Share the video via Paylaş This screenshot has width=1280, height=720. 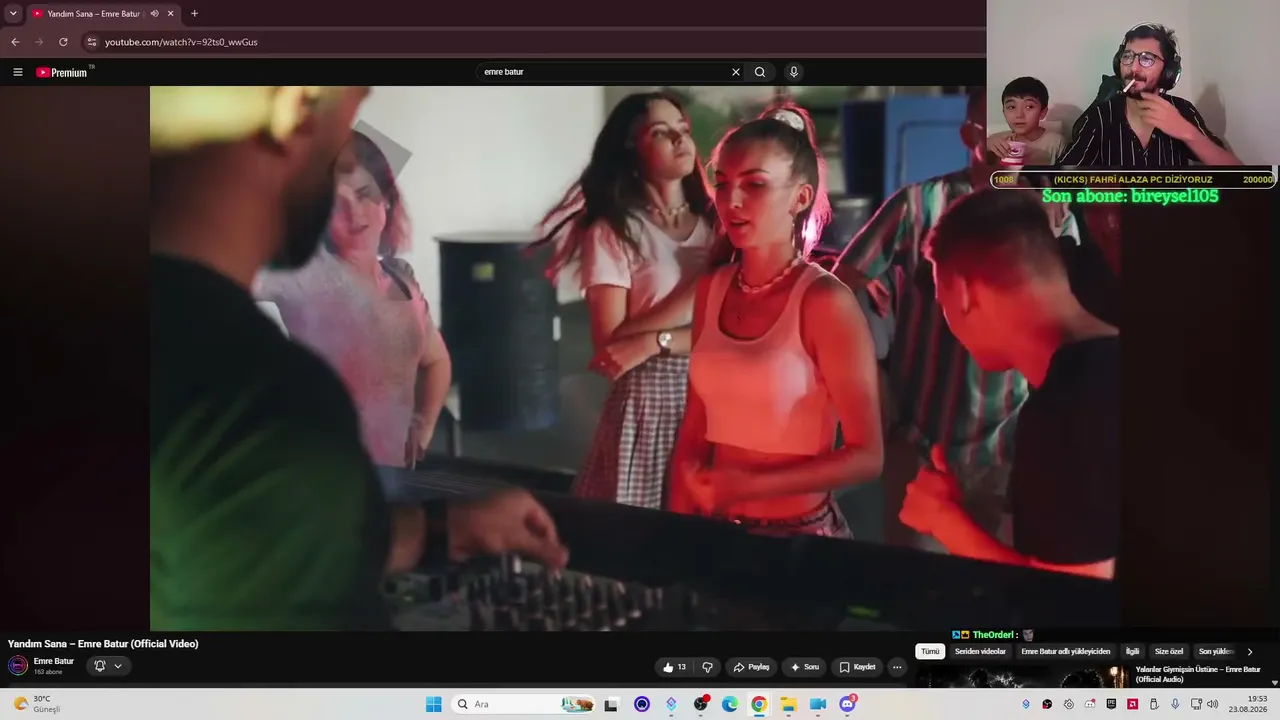pyautogui.click(x=751, y=667)
